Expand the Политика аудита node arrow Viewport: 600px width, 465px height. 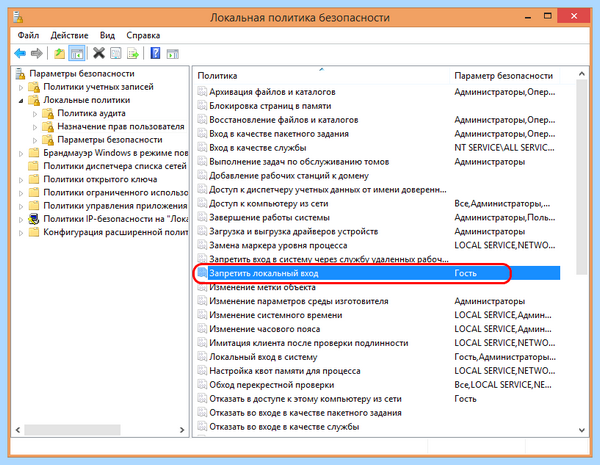coord(35,114)
